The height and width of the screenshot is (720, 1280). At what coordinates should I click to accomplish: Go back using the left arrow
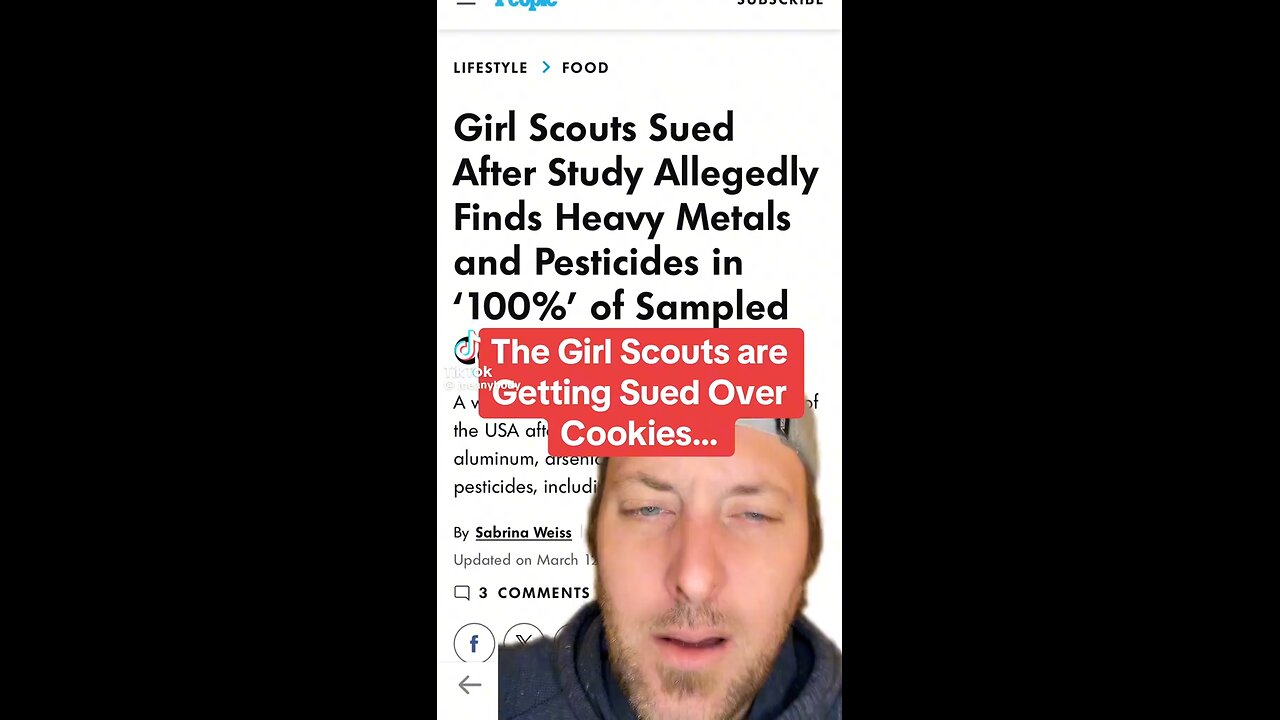469,685
